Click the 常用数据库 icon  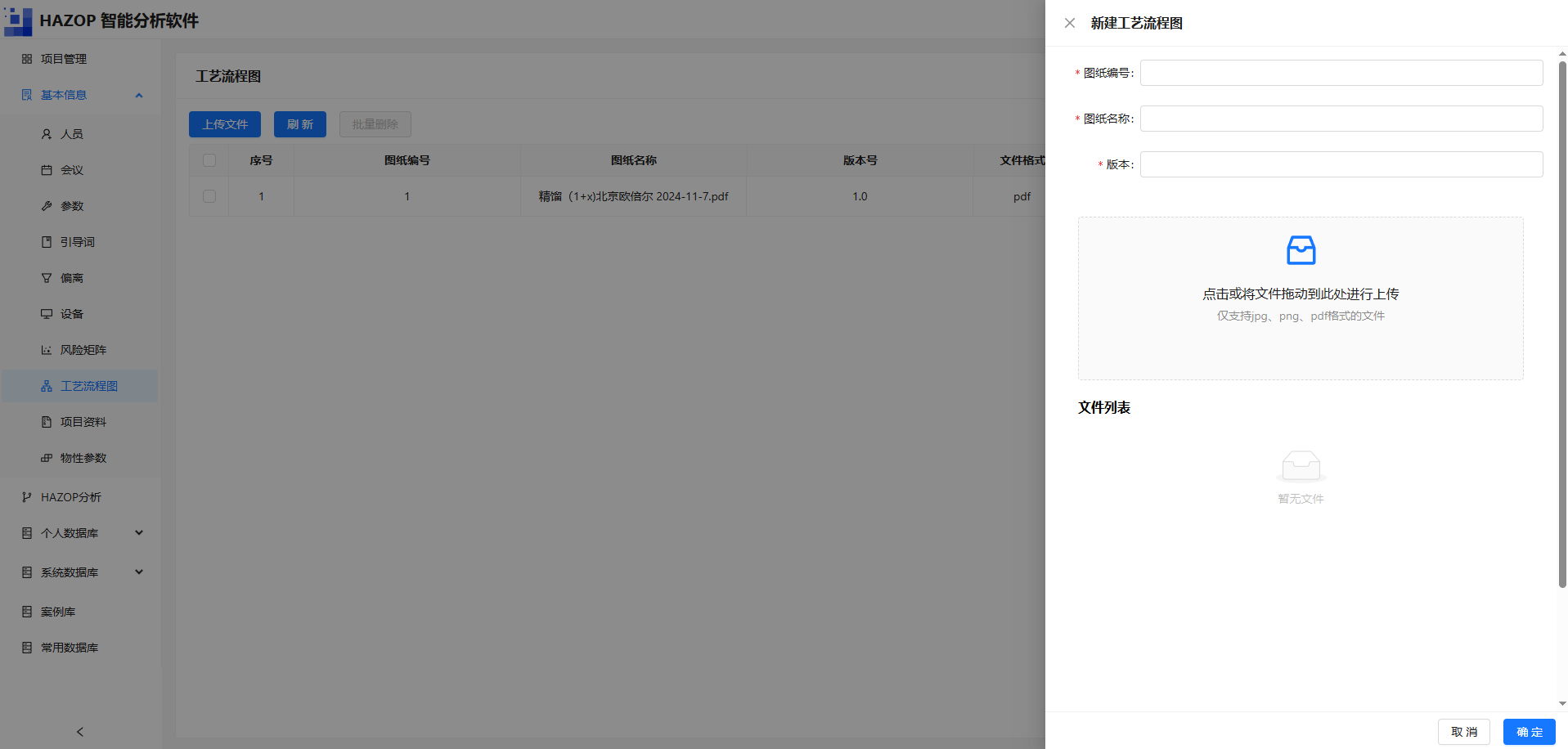(x=27, y=648)
